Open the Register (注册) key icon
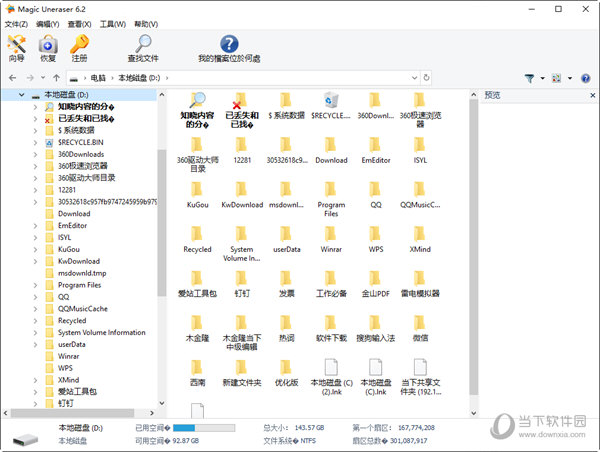This screenshot has height=452, width=600. pos(79,48)
